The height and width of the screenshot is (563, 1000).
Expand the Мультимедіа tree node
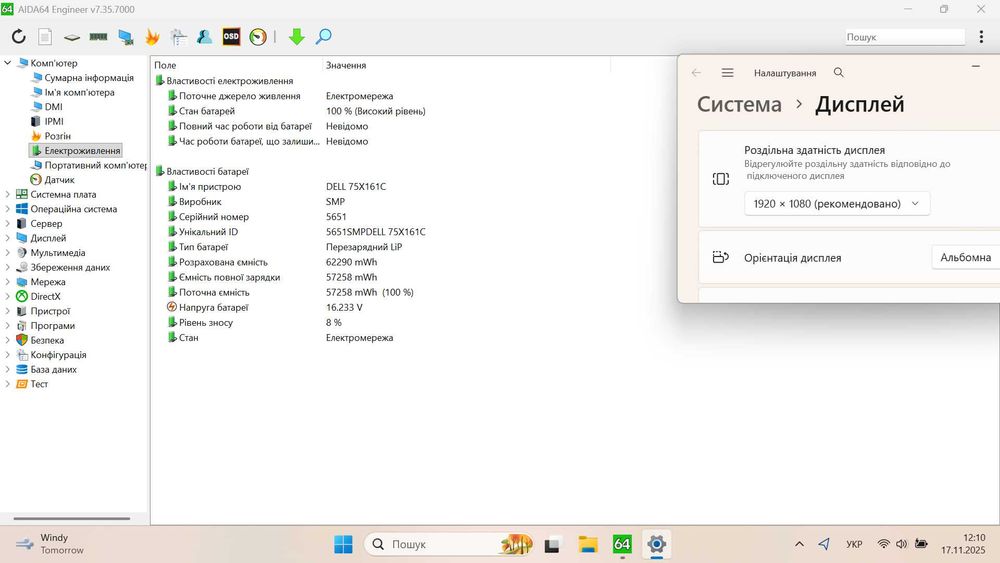point(8,253)
